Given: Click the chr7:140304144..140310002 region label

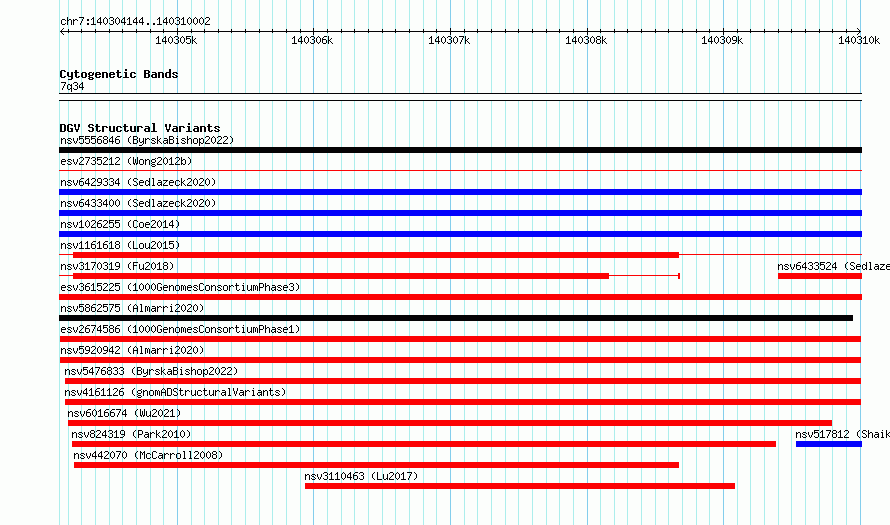Looking at the screenshot, I should pyautogui.click(x=135, y=21).
